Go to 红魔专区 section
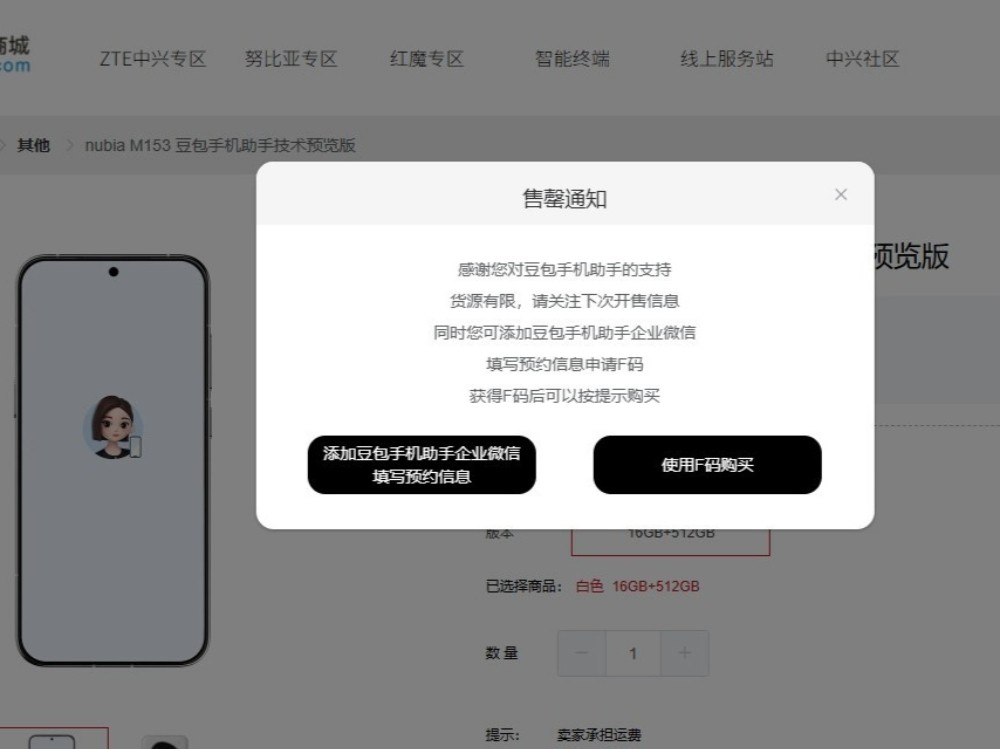 coord(427,59)
